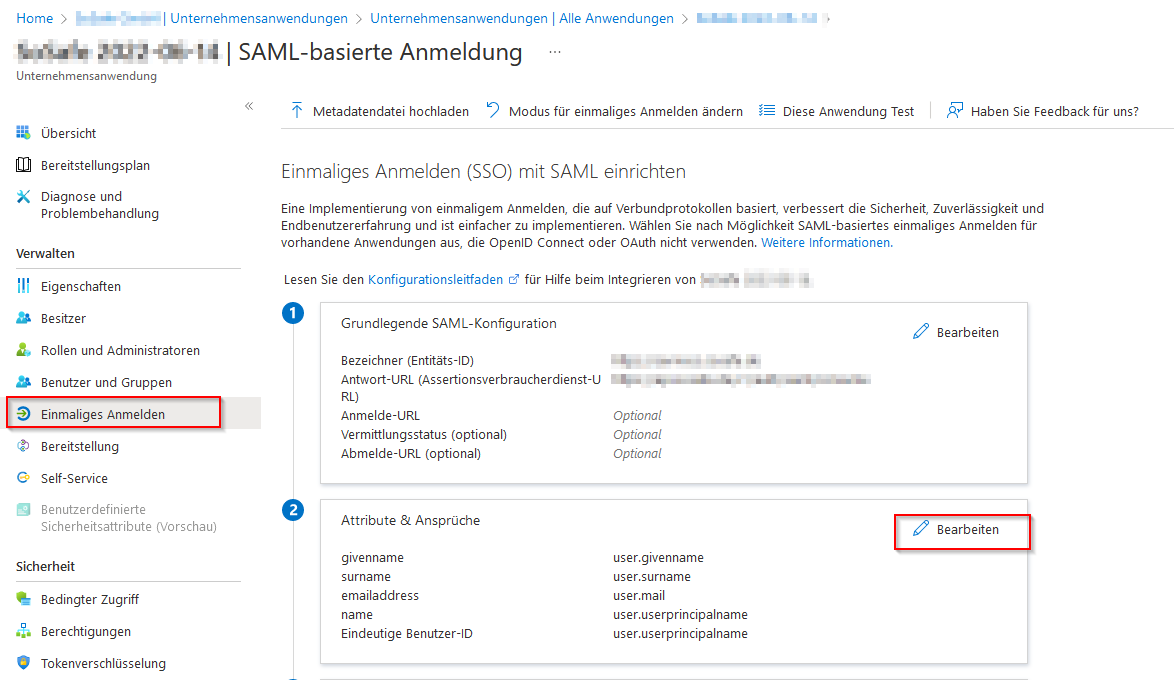The image size is (1174, 680).
Task: Click the Übersicht grid icon in sidebar
Action: click(23, 133)
